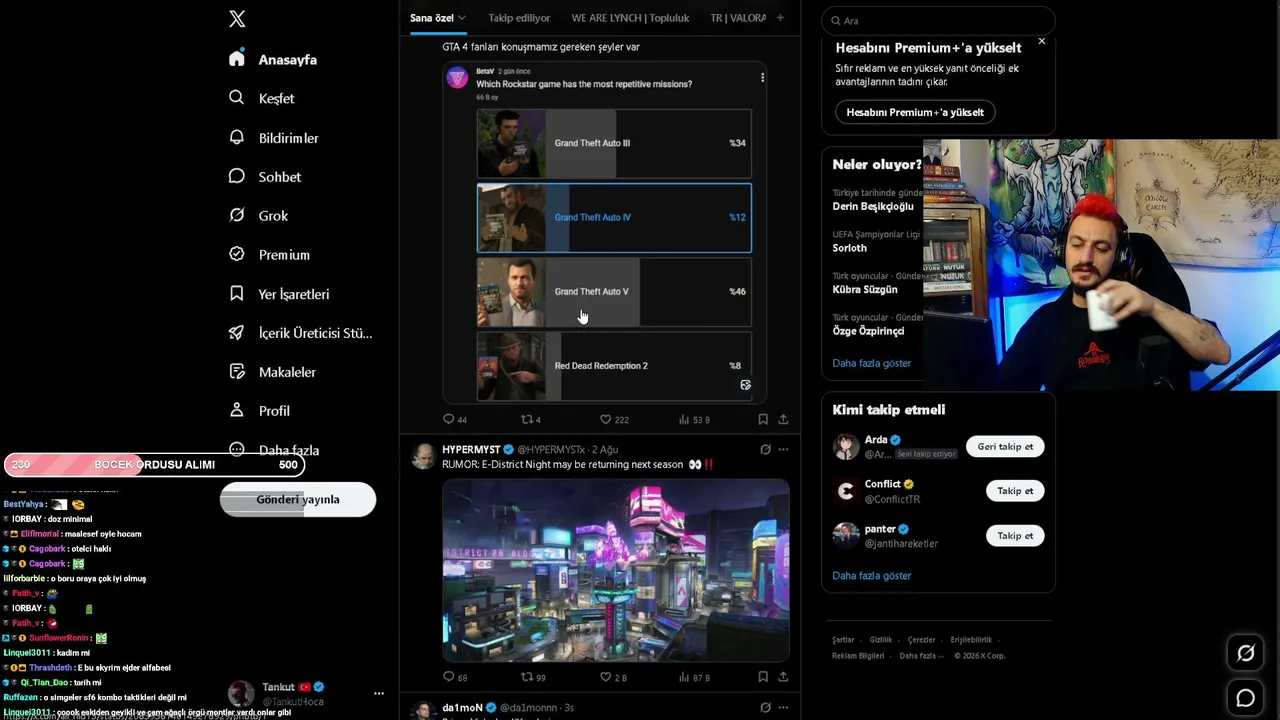Screen dimensions: 1280x720
Task: Select the Grand Theft Auto III poll option
Action: [x=614, y=143]
